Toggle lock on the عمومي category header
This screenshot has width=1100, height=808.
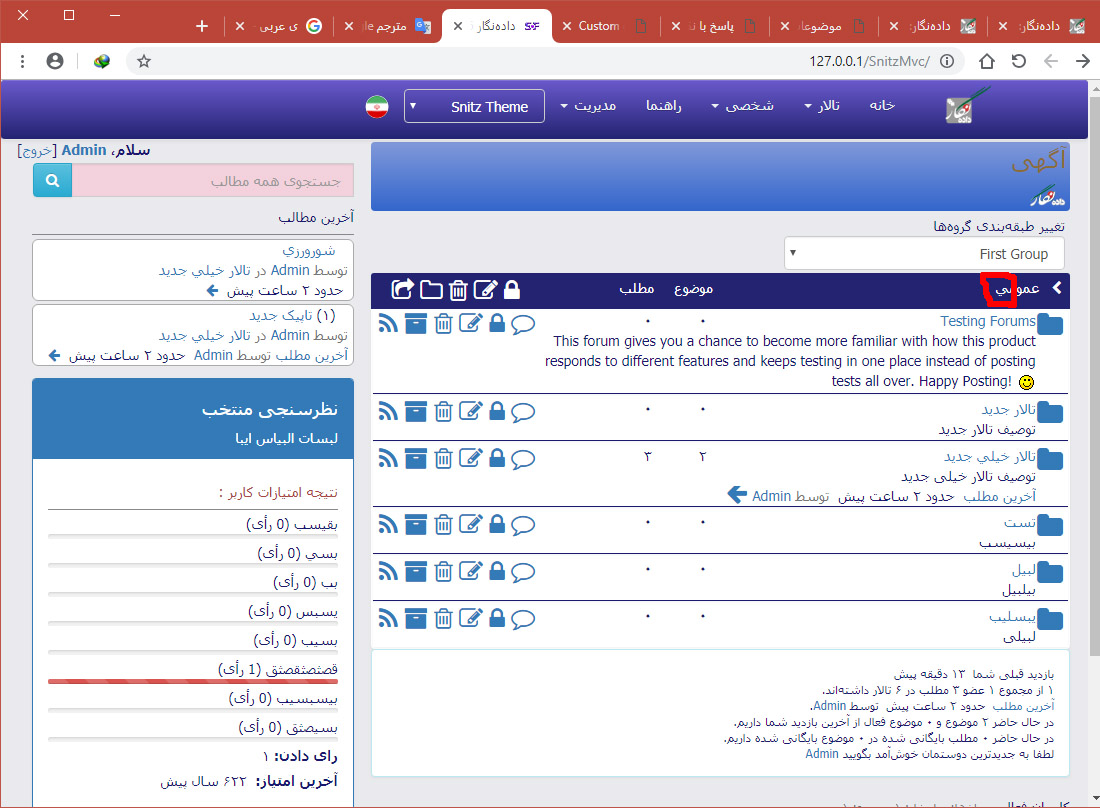[511, 290]
